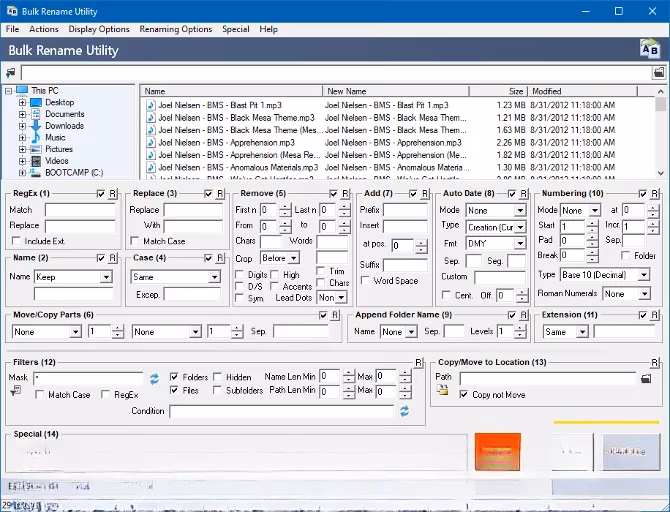Click the path history icon left of address bar
The image size is (670, 512).
[10, 73]
